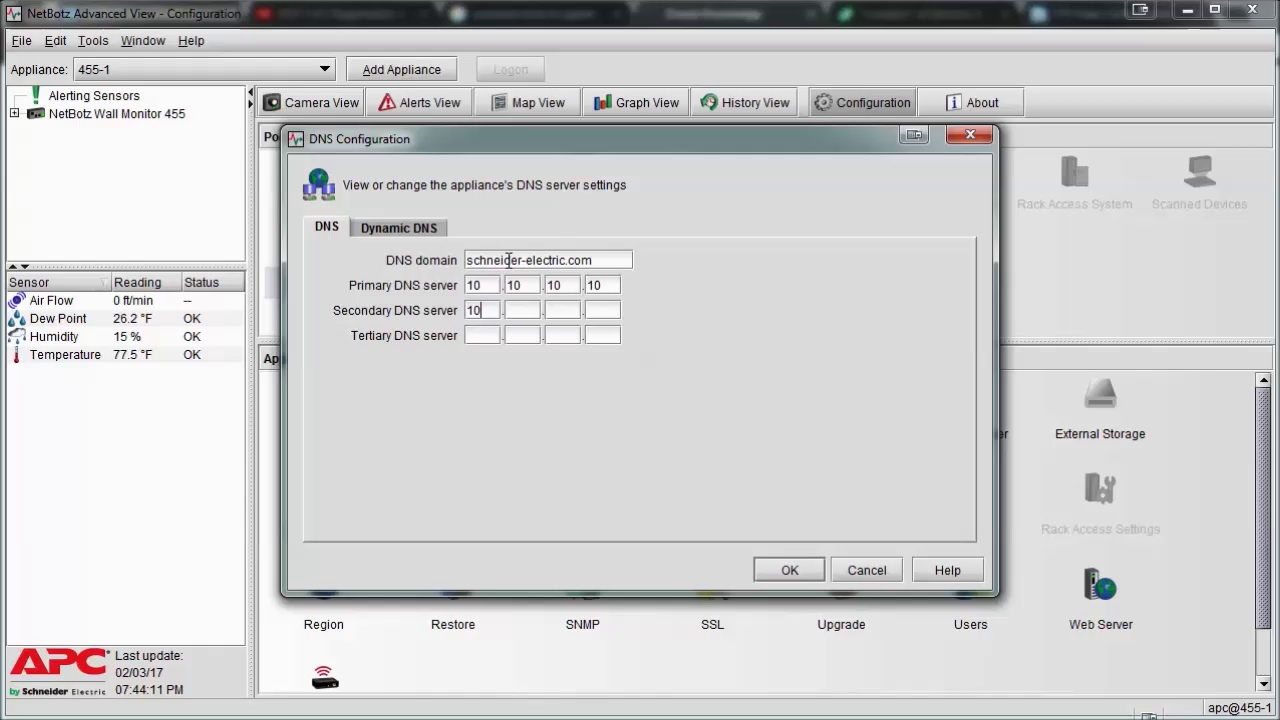Select the Configuration view button
Image resolution: width=1280 pixels, height=720 pixels.
tap(862, 102)
